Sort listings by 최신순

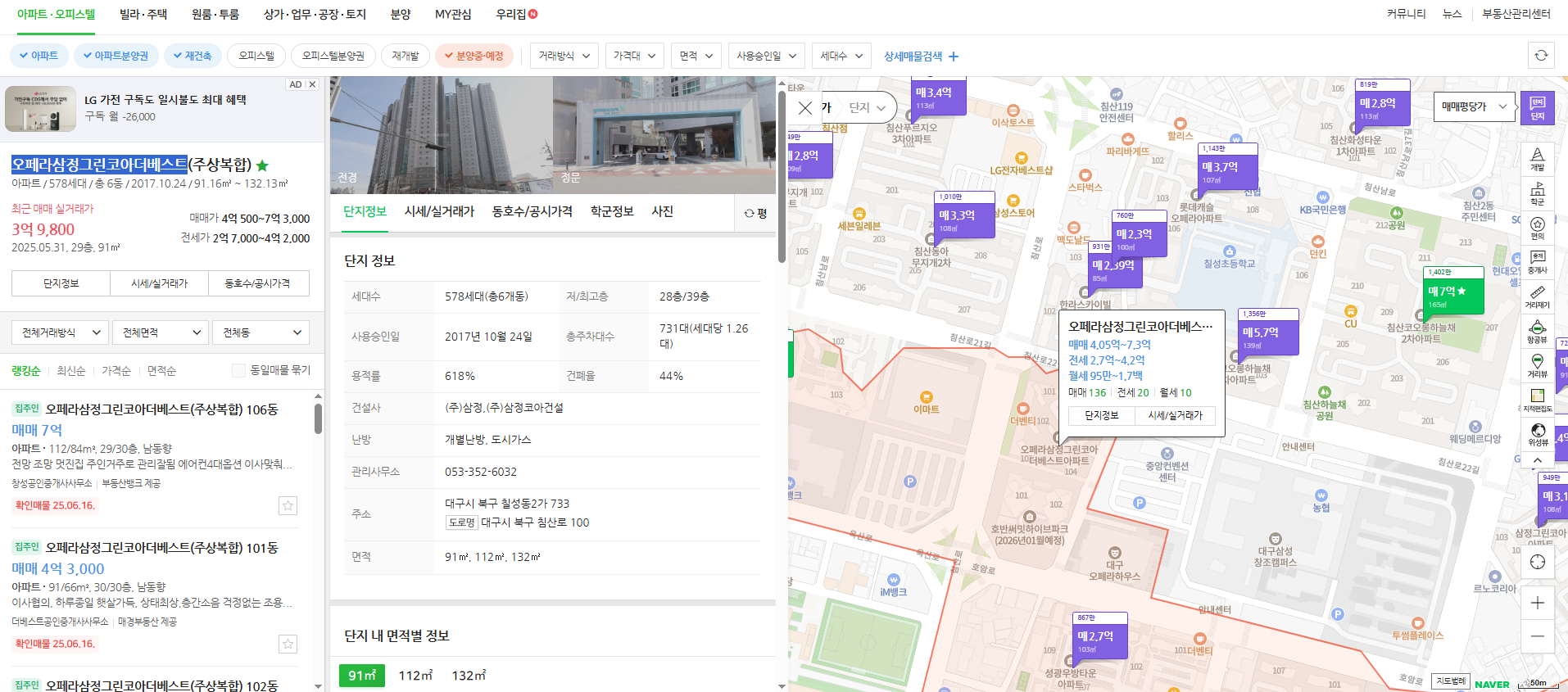coord(71,371)
